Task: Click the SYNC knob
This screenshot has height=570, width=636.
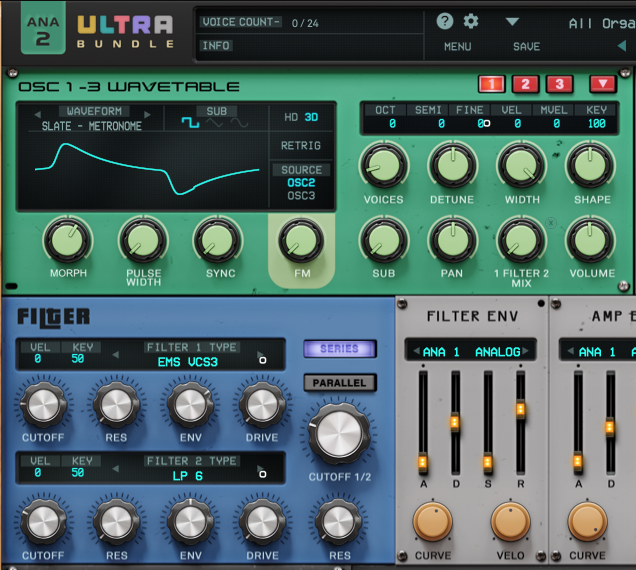Action: pyautogui.click(x=218, y=240)
